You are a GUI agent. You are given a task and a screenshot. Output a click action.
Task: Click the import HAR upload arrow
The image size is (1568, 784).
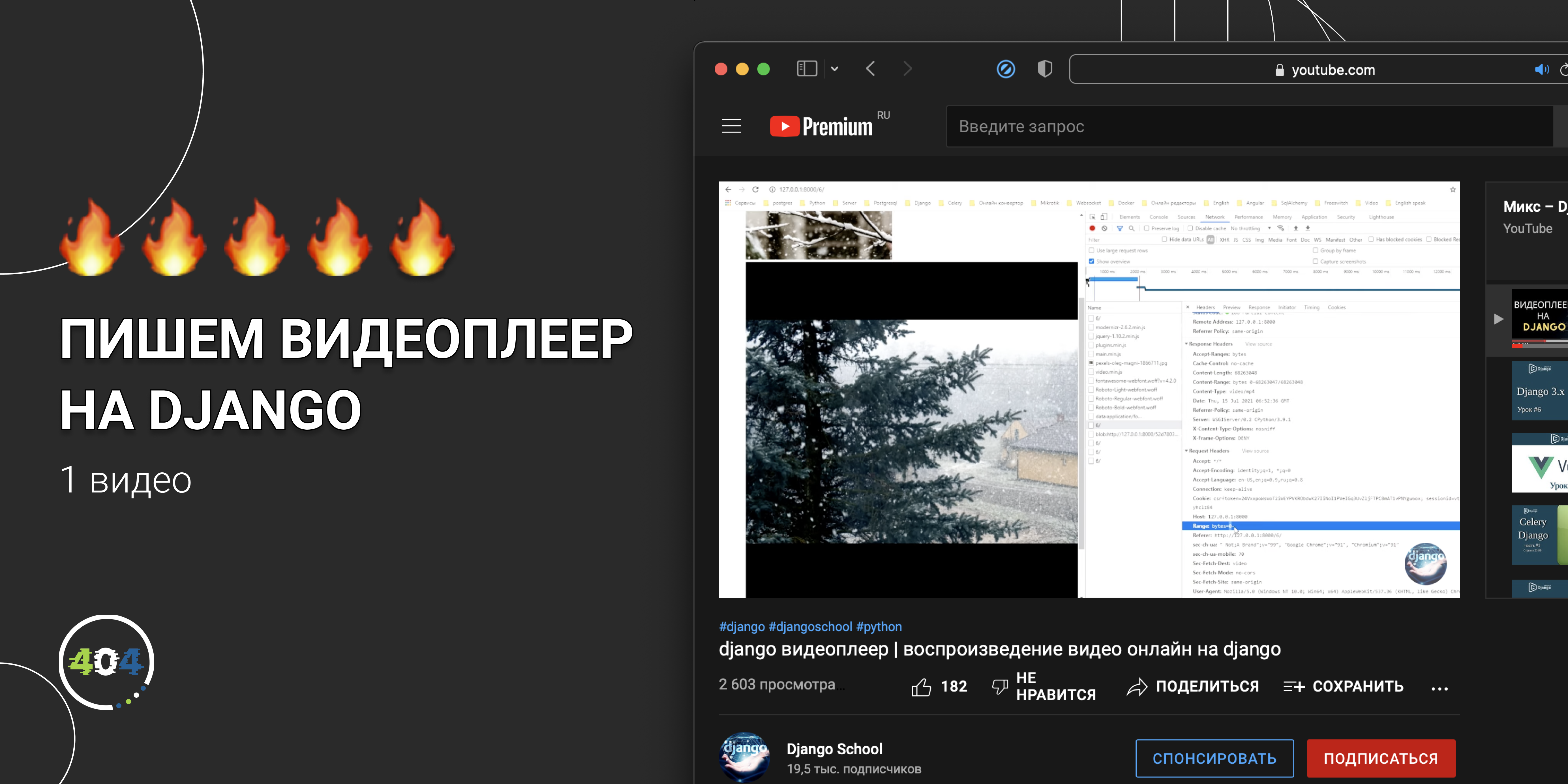coord(1296,228)
